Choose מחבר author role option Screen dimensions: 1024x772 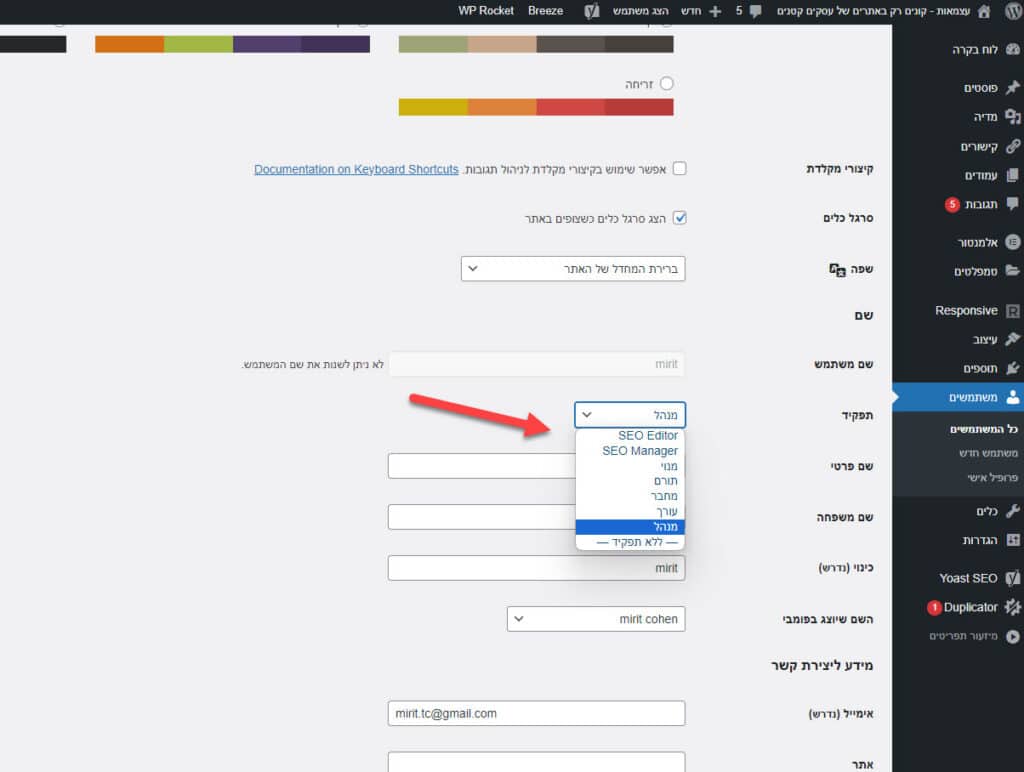point(630,496)
